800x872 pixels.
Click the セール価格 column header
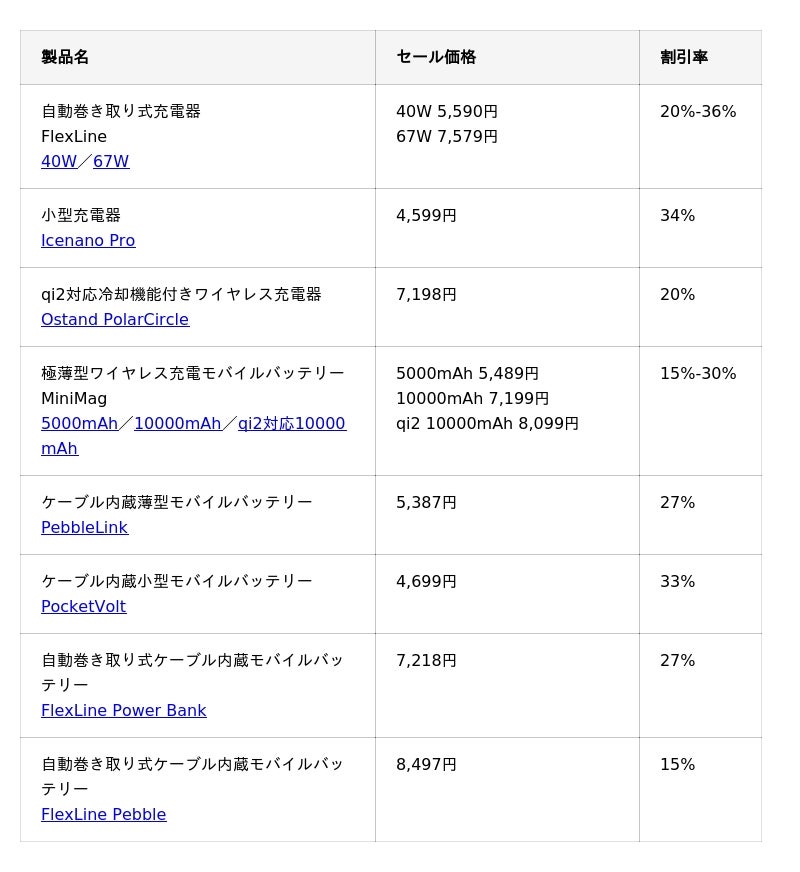[x=436, y=58]
